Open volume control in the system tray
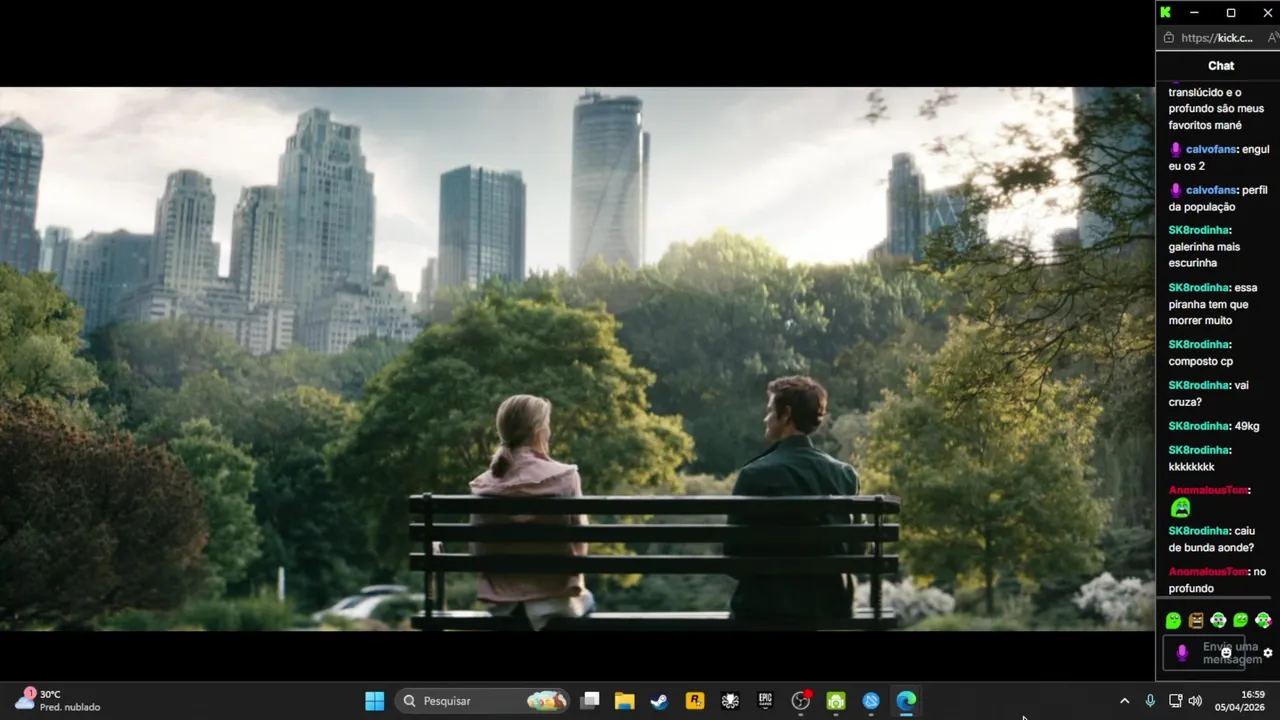 [1195, 701]
